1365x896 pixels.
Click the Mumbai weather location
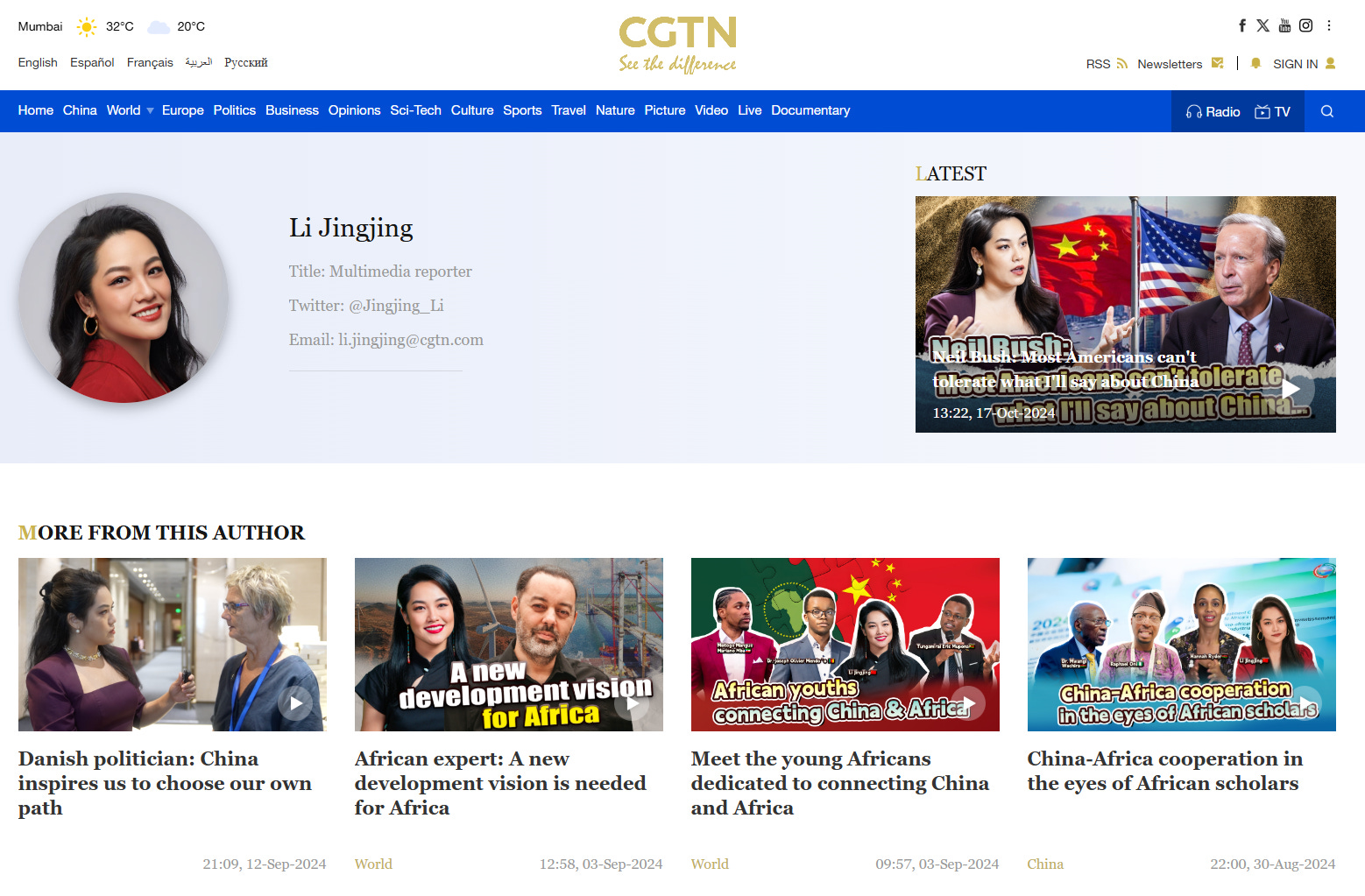40,26
